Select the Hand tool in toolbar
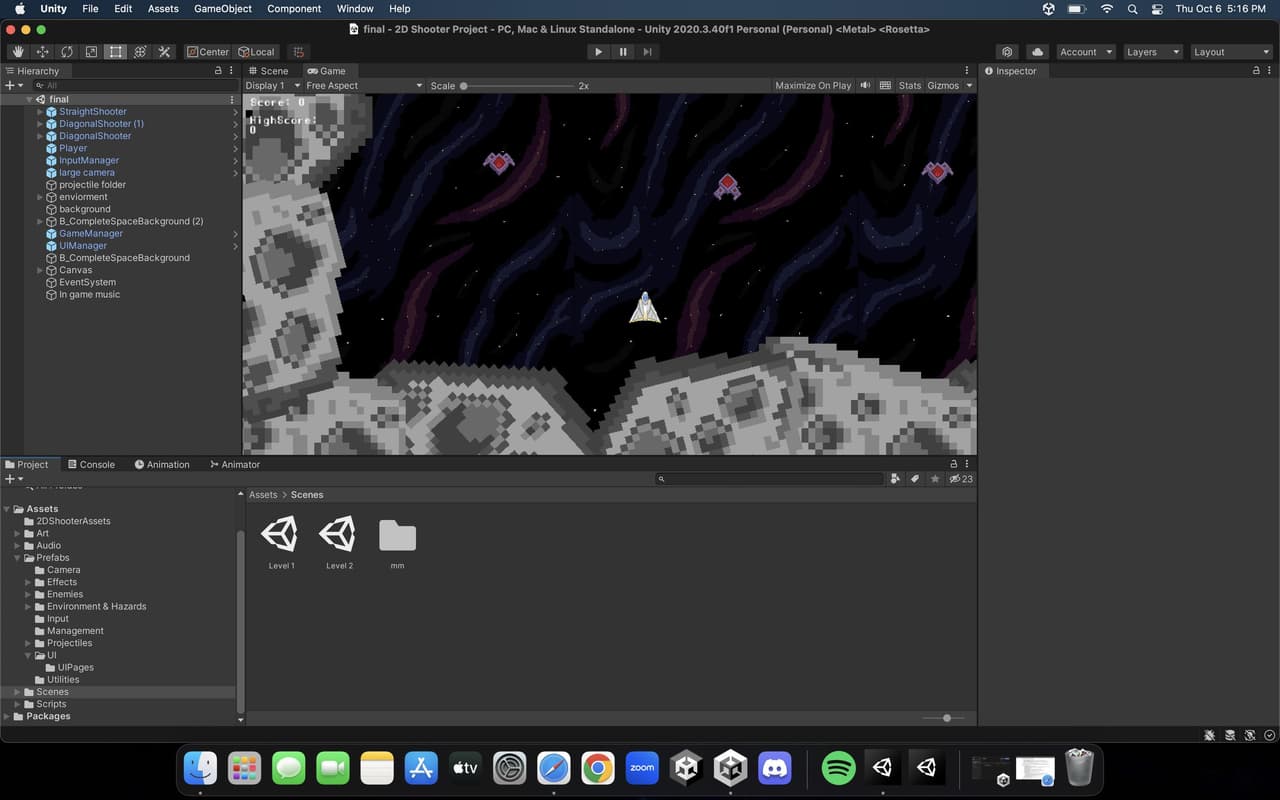 [x=18, y=52]
